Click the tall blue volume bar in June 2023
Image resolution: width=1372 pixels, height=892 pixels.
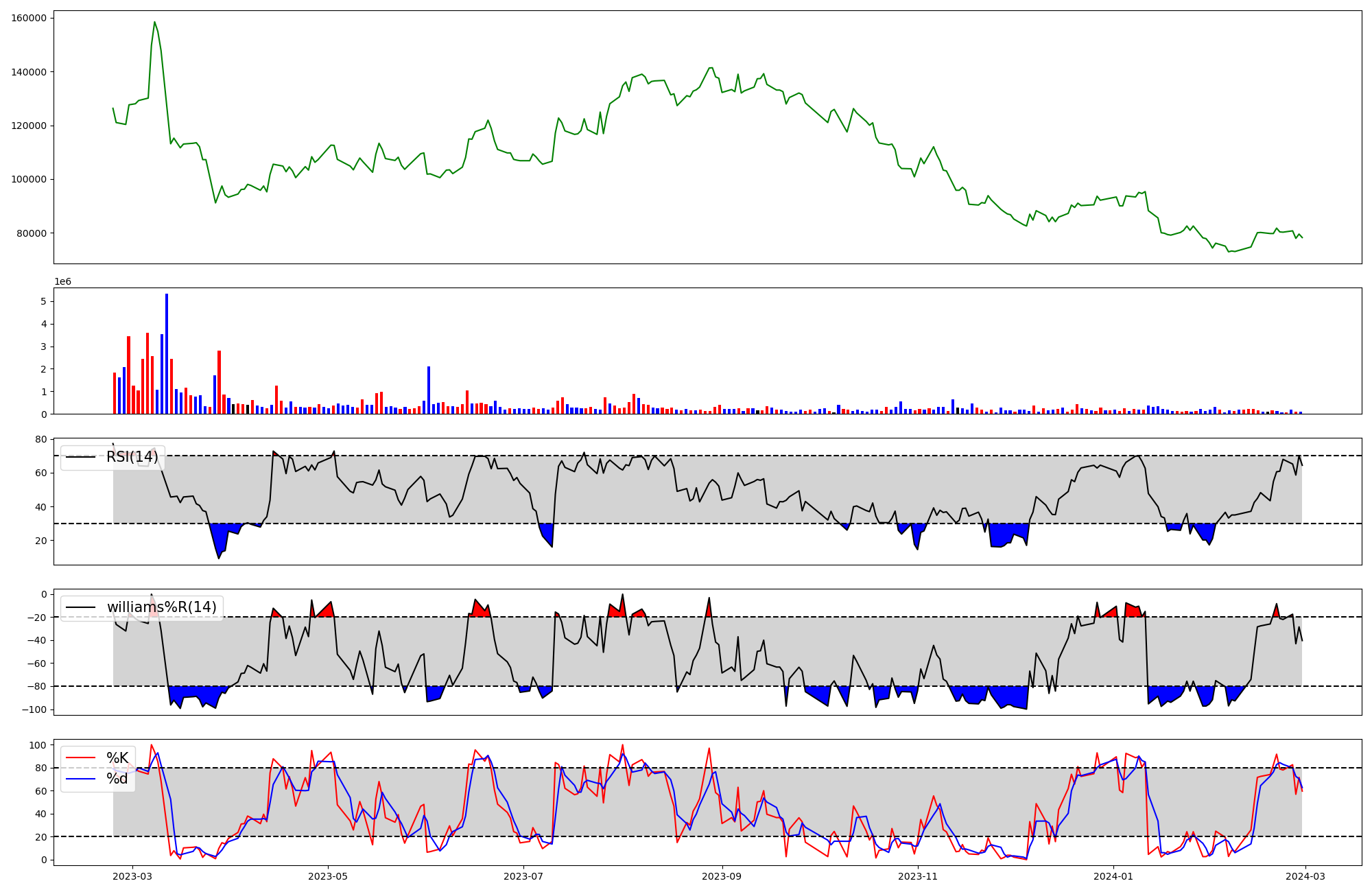point(429,390)
